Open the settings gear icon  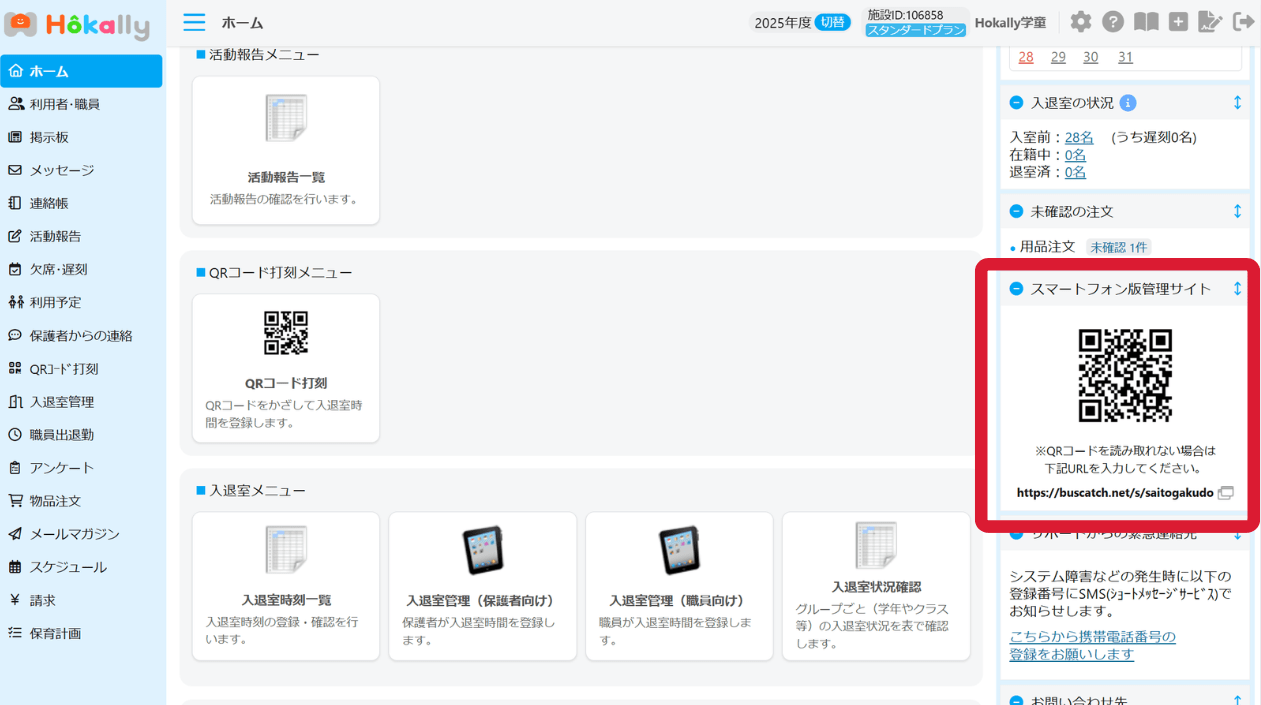click(1081, 22)
